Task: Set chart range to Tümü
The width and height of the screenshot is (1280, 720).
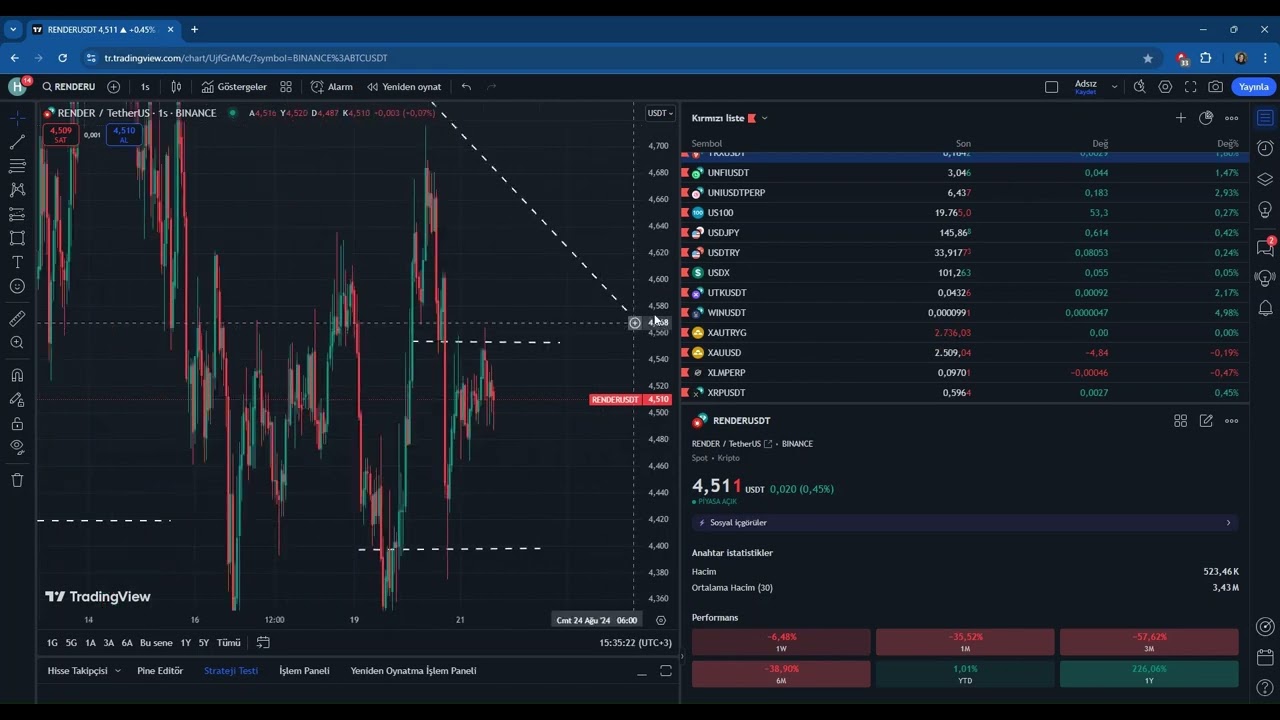Action: [x=229, y=643]
